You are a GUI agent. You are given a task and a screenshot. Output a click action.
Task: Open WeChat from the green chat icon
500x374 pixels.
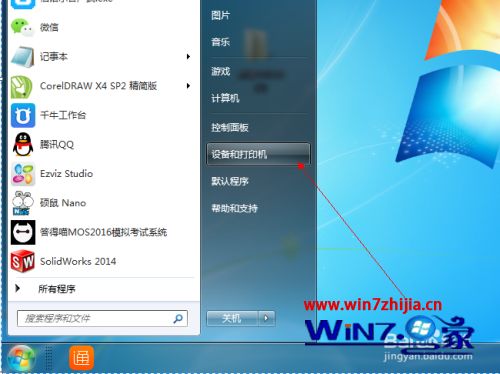22,27
